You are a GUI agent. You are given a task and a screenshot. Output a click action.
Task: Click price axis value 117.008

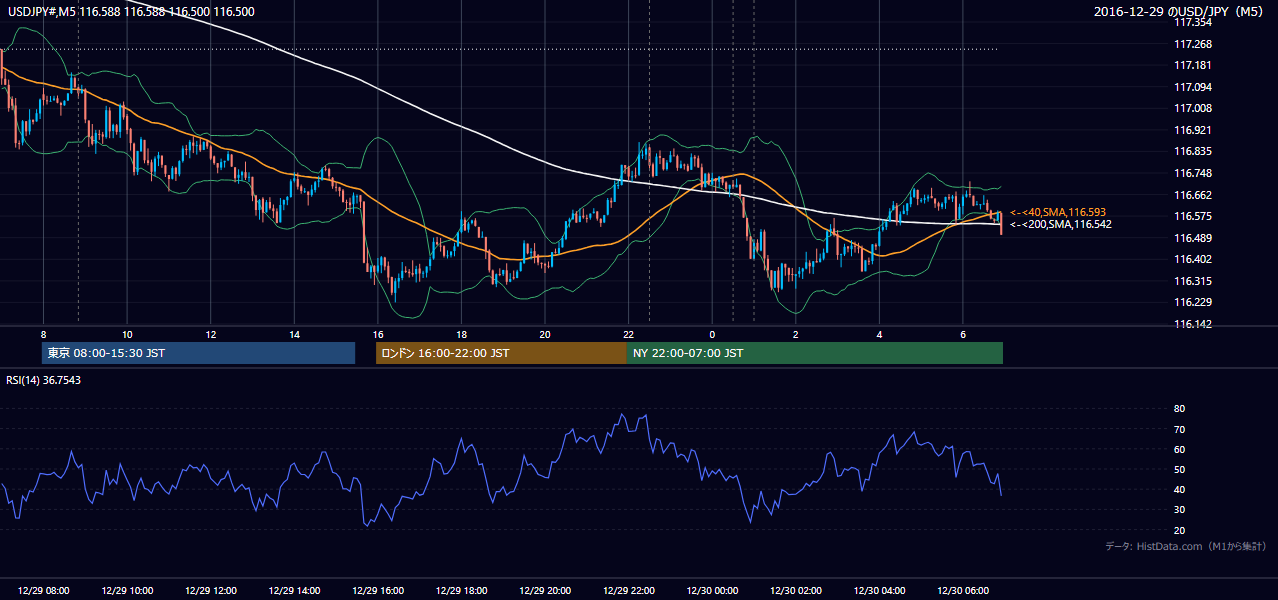click(1192, 108)
